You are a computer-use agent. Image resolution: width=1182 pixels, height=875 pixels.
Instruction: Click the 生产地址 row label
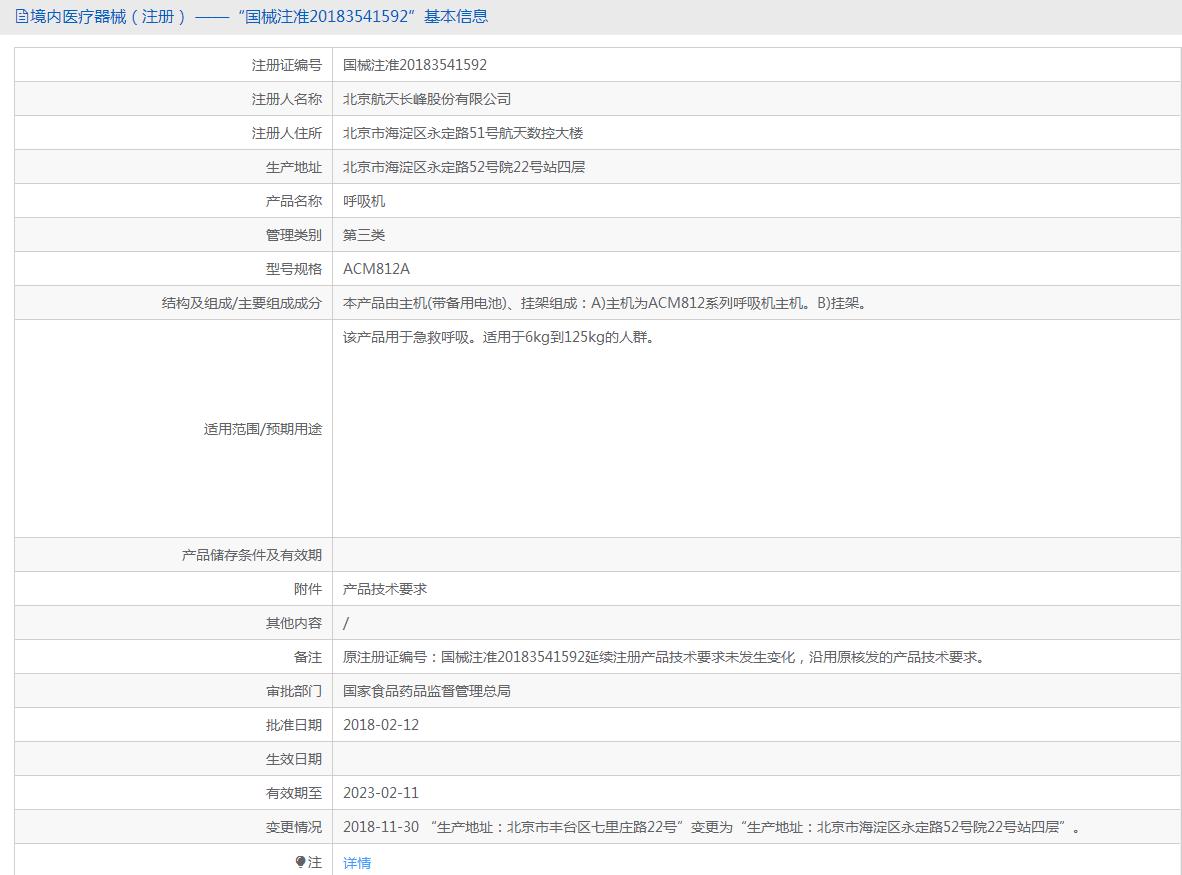[293, 167]
